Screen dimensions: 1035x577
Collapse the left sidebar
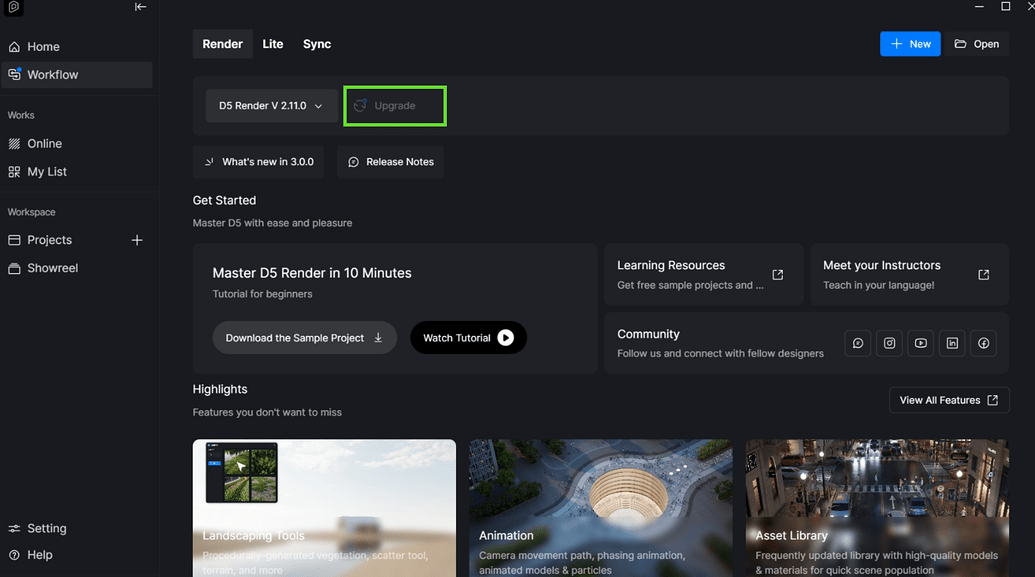140,7
